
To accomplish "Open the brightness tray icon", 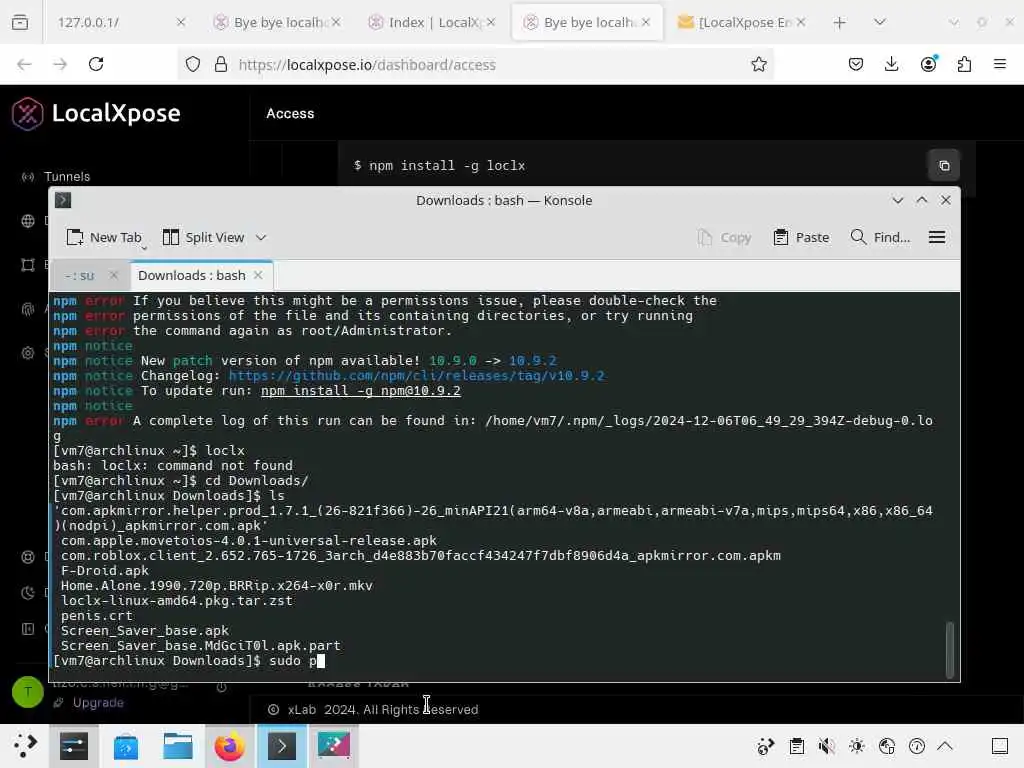I will pos(856,746).
